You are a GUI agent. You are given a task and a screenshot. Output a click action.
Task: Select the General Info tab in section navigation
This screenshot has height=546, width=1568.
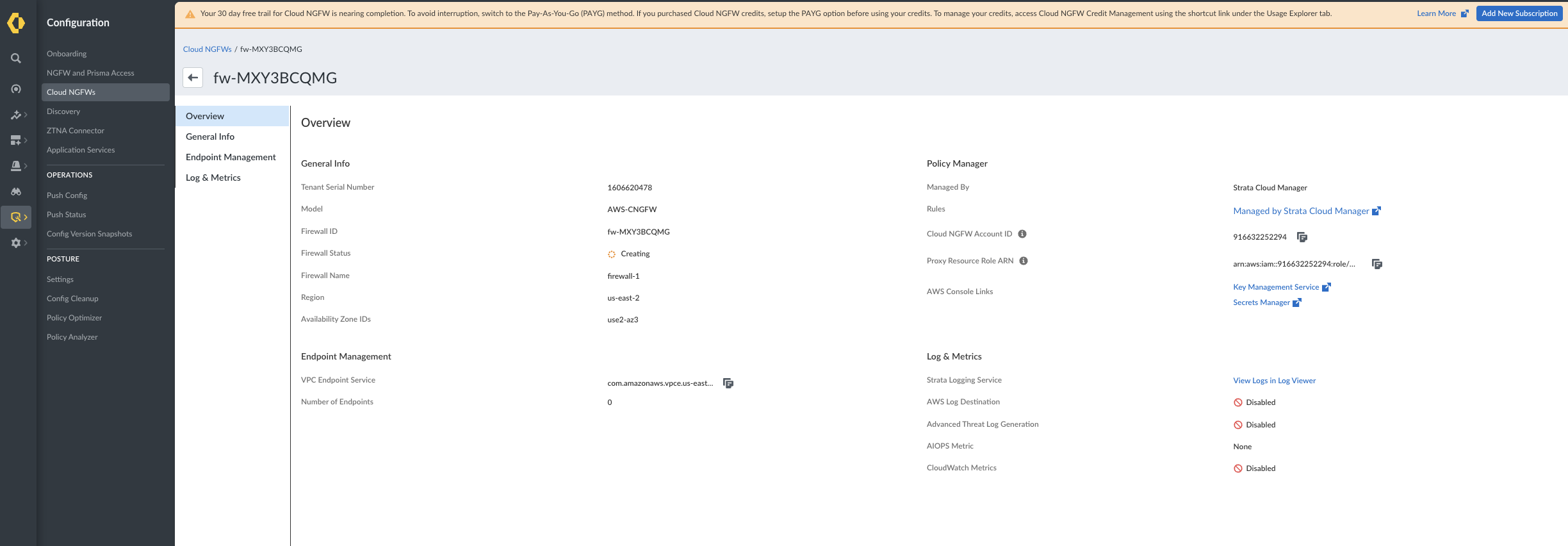pyautogui.click(x=233, y=136)
